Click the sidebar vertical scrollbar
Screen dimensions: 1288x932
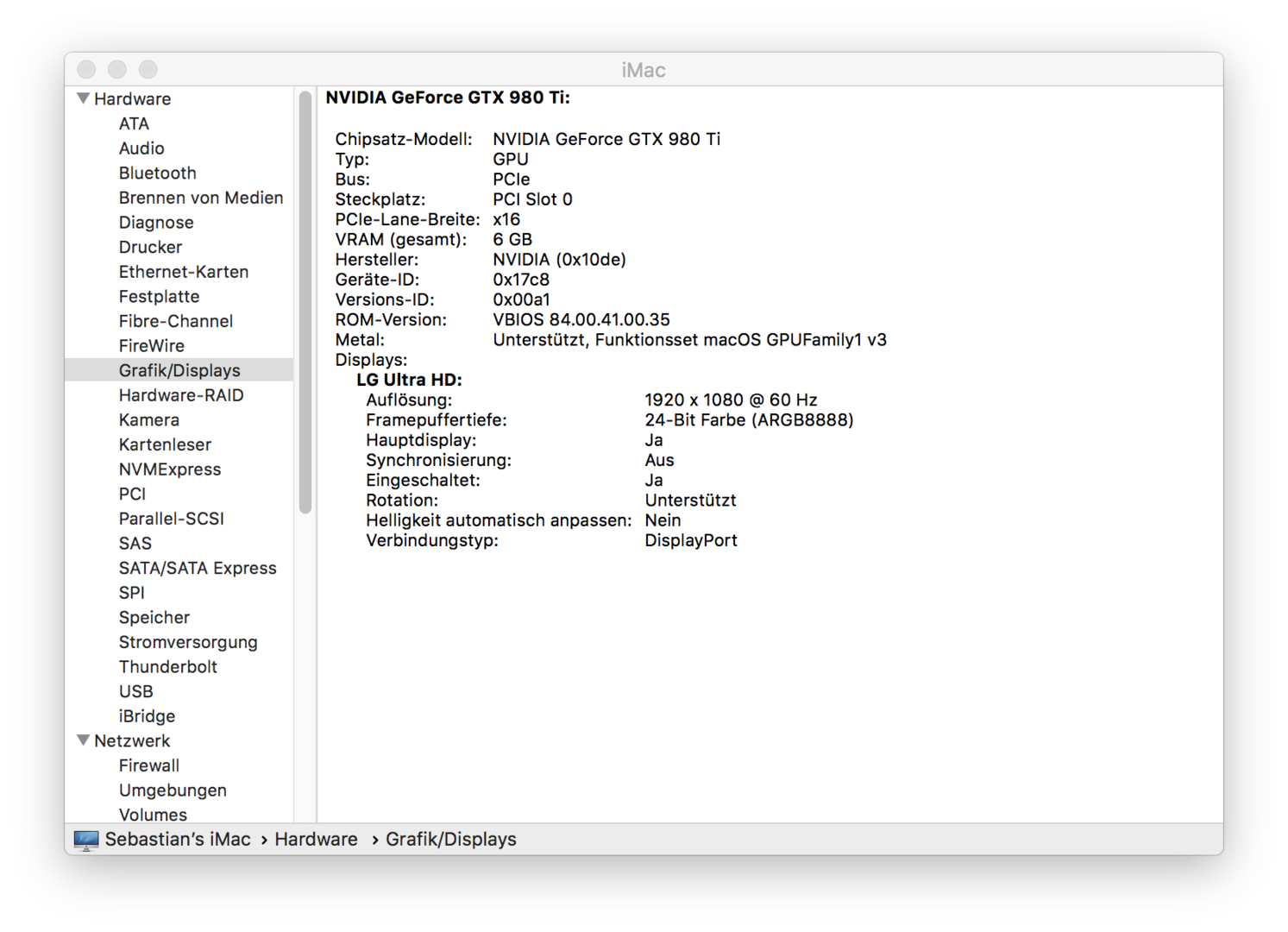coord(305,302)
